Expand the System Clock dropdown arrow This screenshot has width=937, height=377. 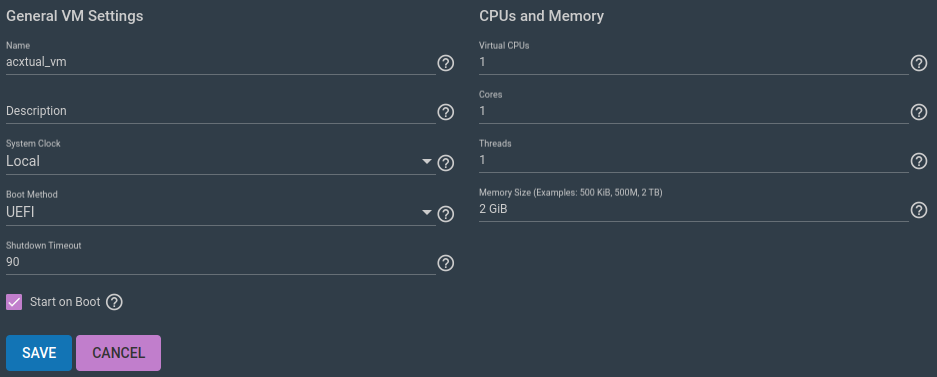[x=427, y=161]
